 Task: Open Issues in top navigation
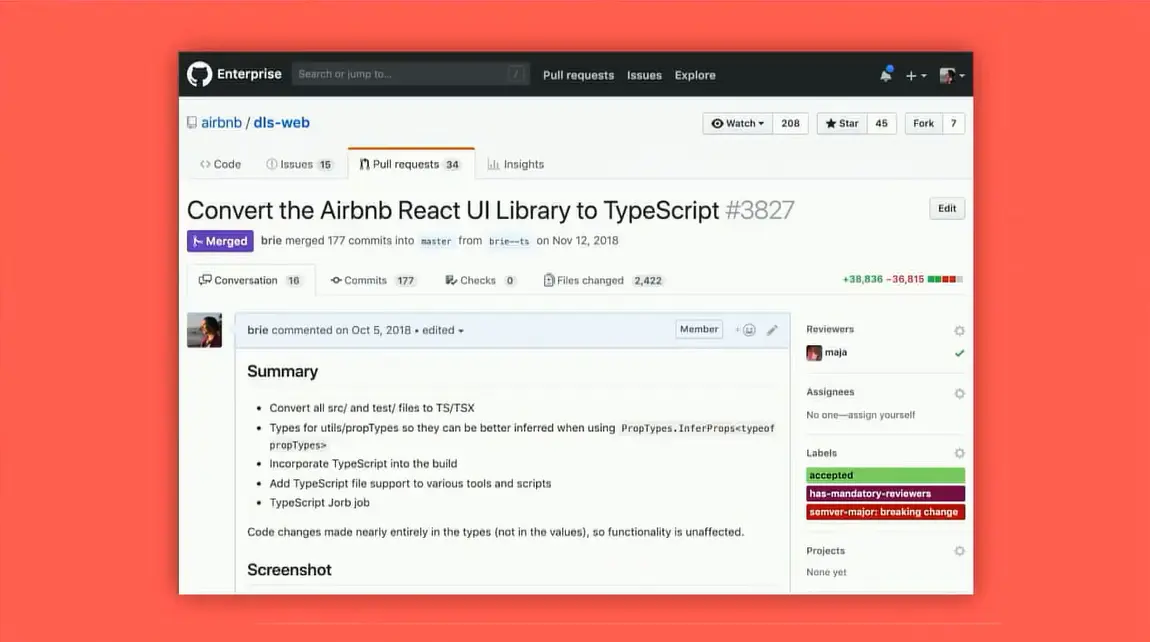(644, 75)
